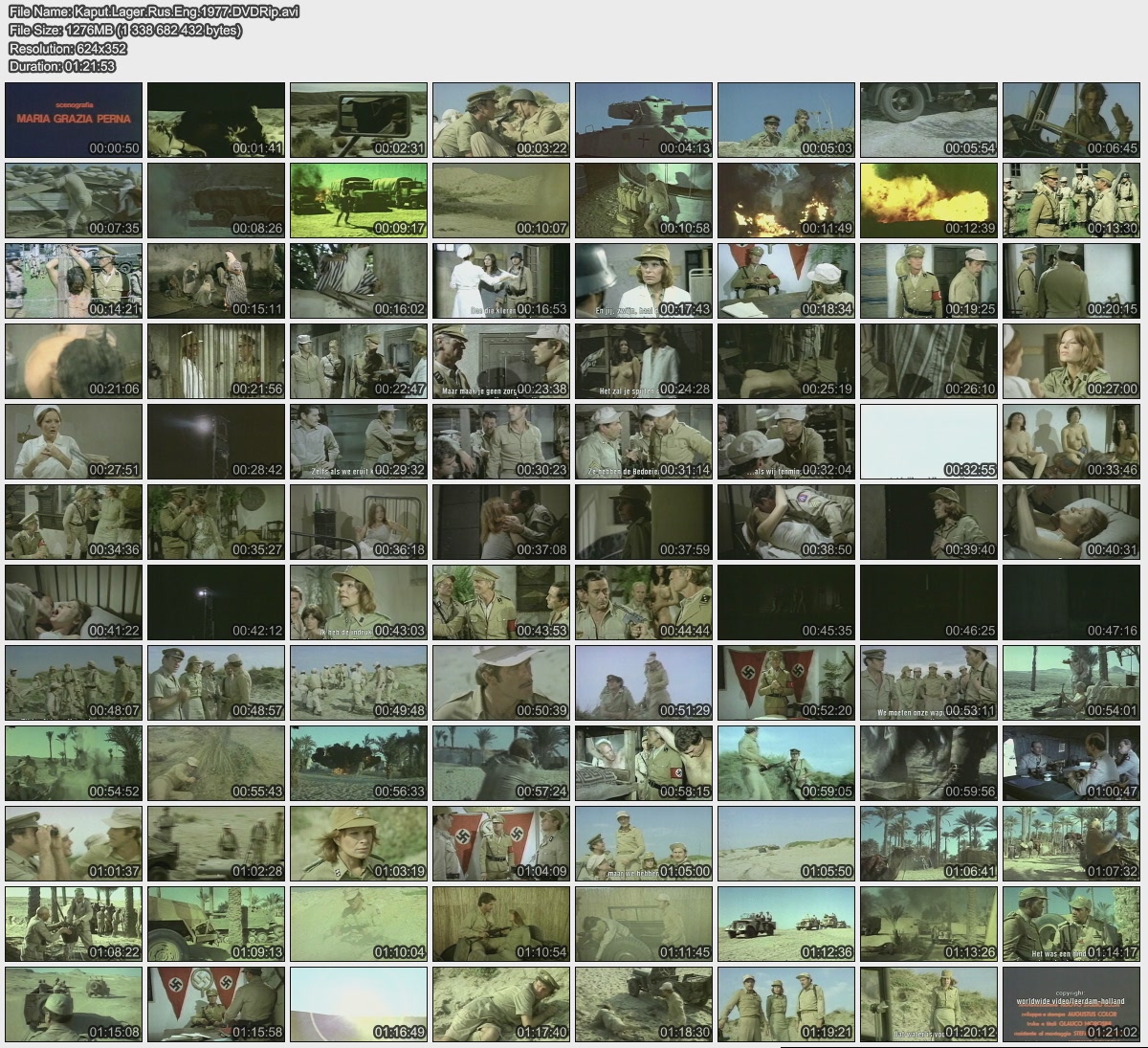The image size is (1148, 1048).
Task: Select the palm trees thumbnail at 01:06:41
Action: (x=929, y=843)
